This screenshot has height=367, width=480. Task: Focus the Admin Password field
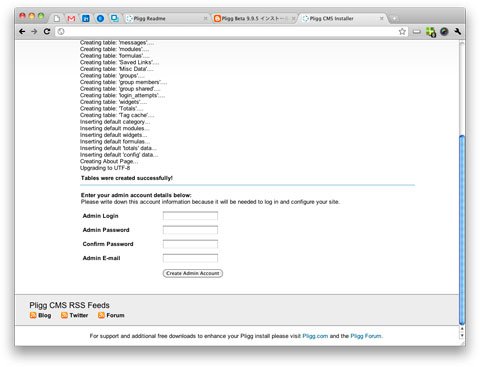190,230
